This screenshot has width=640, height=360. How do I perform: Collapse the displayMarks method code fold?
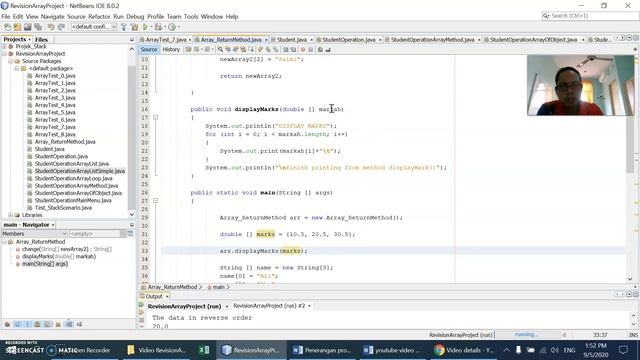point(156,118)
